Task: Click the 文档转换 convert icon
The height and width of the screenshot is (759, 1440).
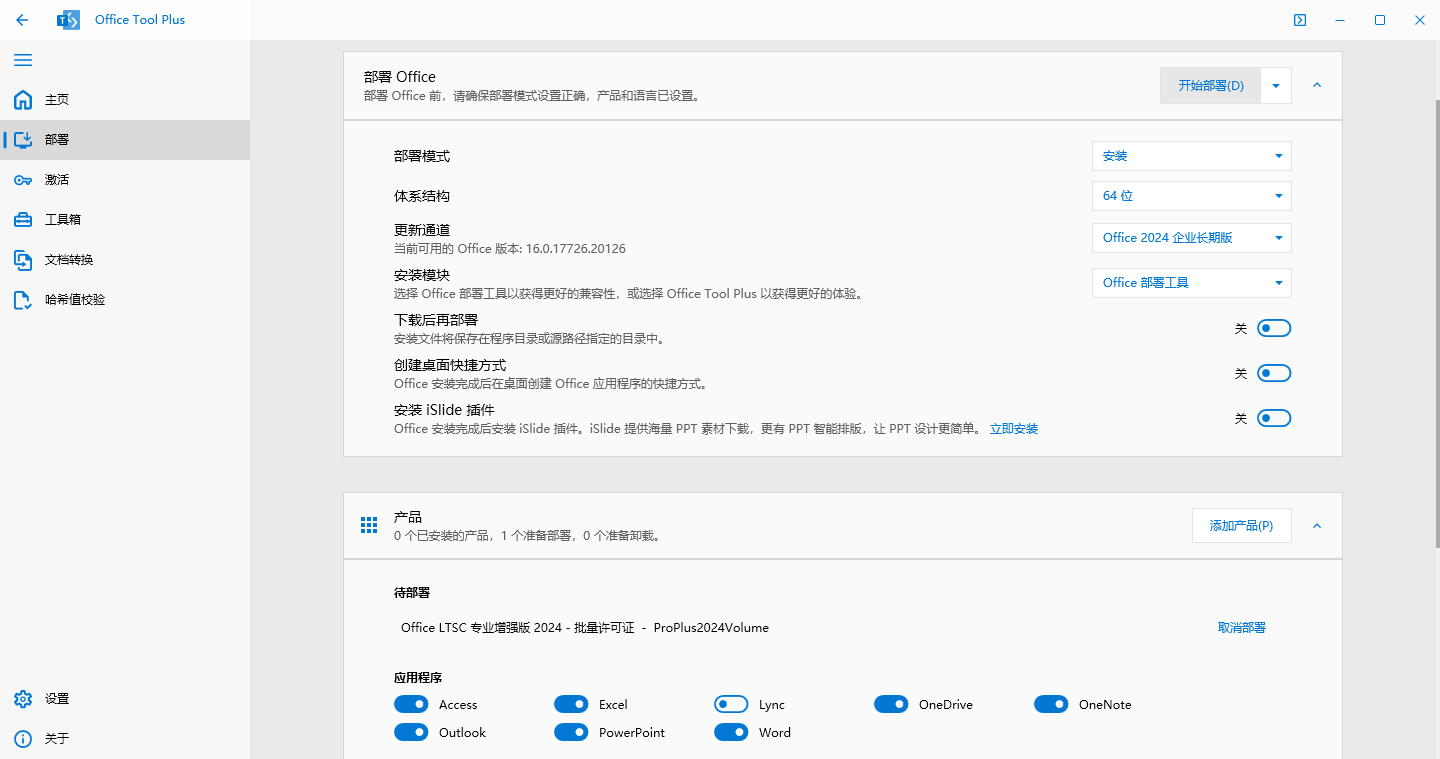Action: tap(23, 260)
